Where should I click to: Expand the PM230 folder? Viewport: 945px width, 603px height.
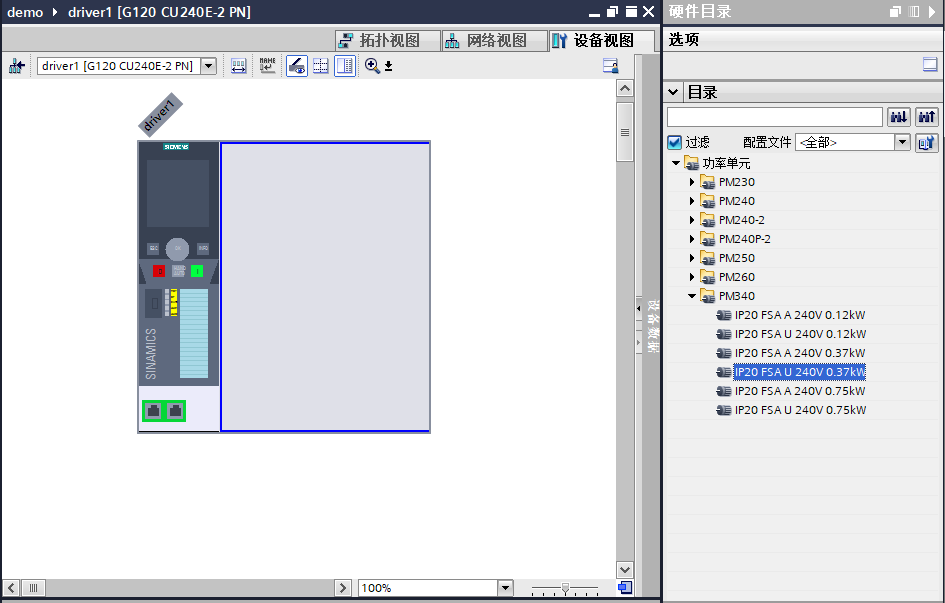(x=692, y=182)
